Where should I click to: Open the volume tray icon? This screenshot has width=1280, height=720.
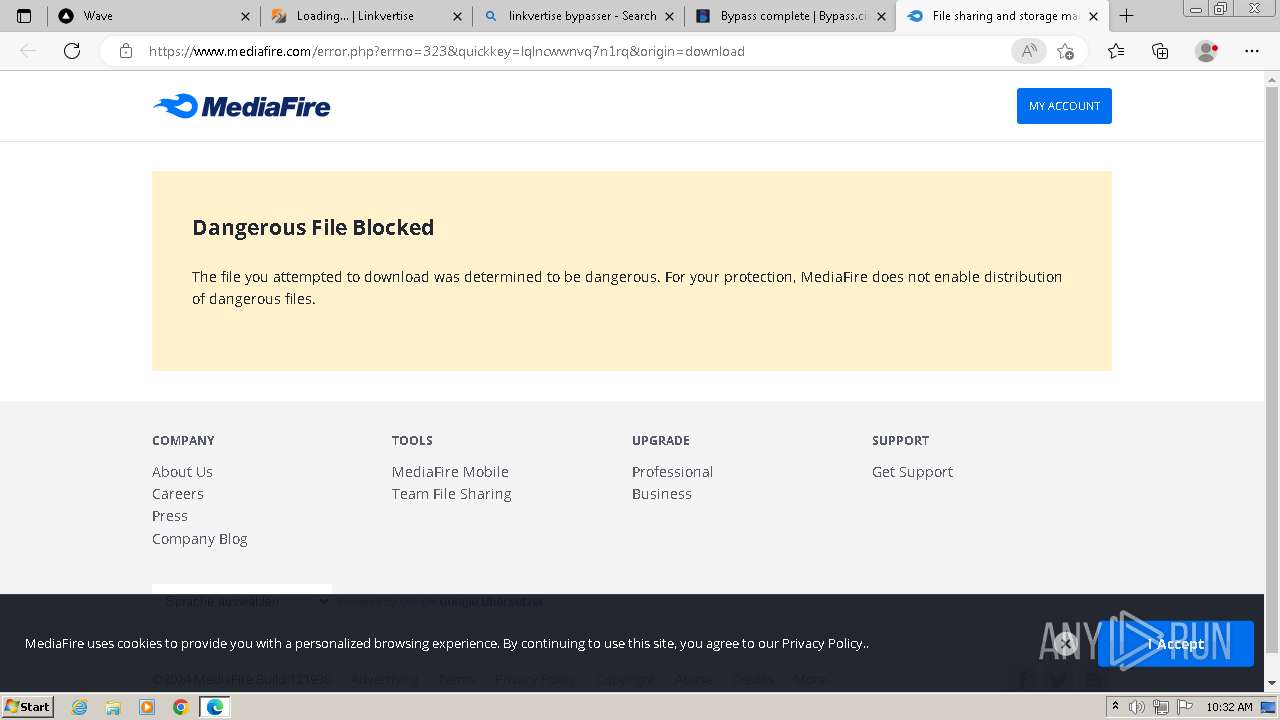[1137, 707]
